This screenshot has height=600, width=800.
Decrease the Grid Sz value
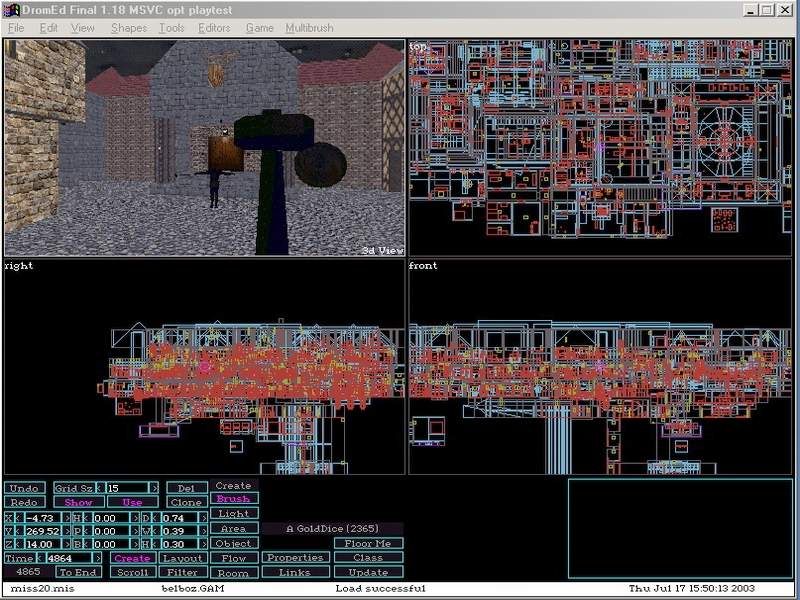coord(101,488)
